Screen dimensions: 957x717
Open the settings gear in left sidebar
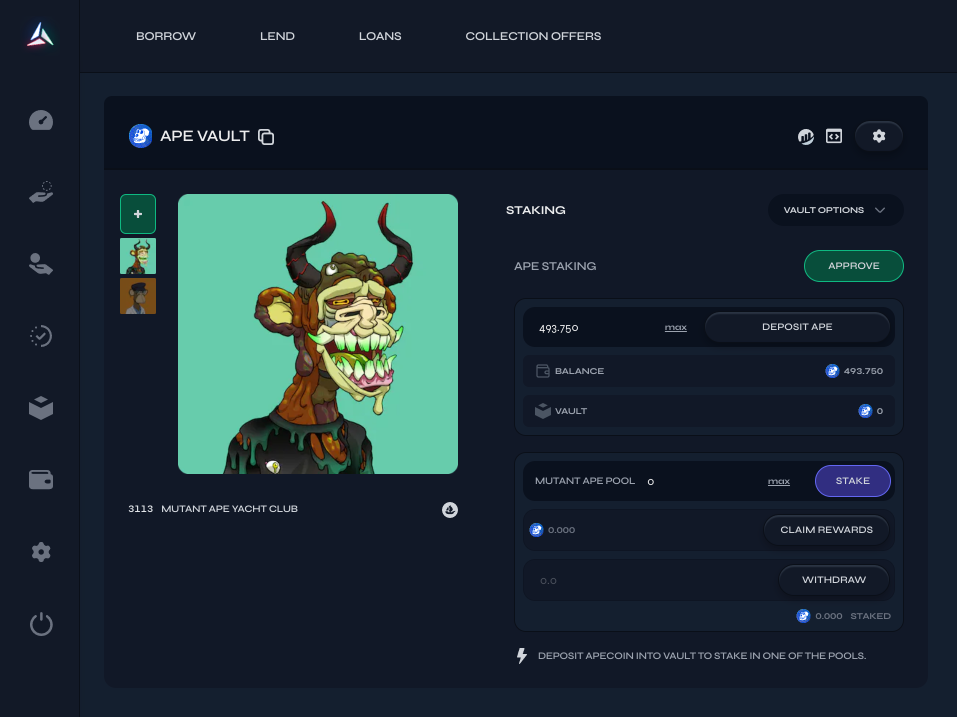[41, 552]
